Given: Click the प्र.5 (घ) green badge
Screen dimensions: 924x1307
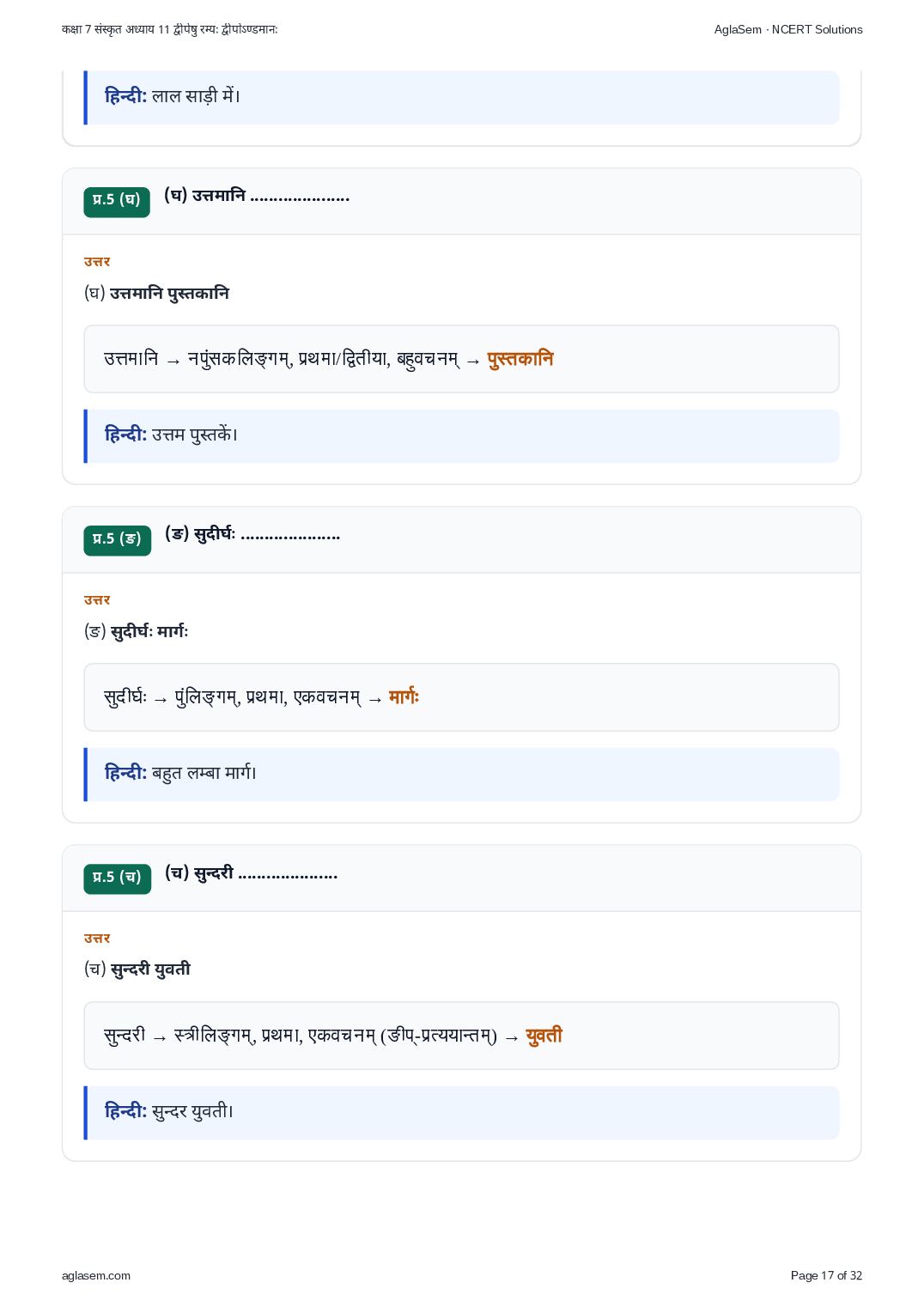Looking at the screenshot, I should [117, 200].
